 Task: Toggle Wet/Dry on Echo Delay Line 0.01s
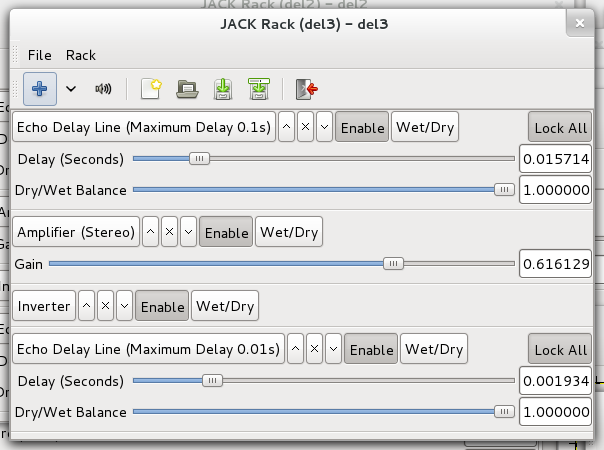[x=434, y=349]
